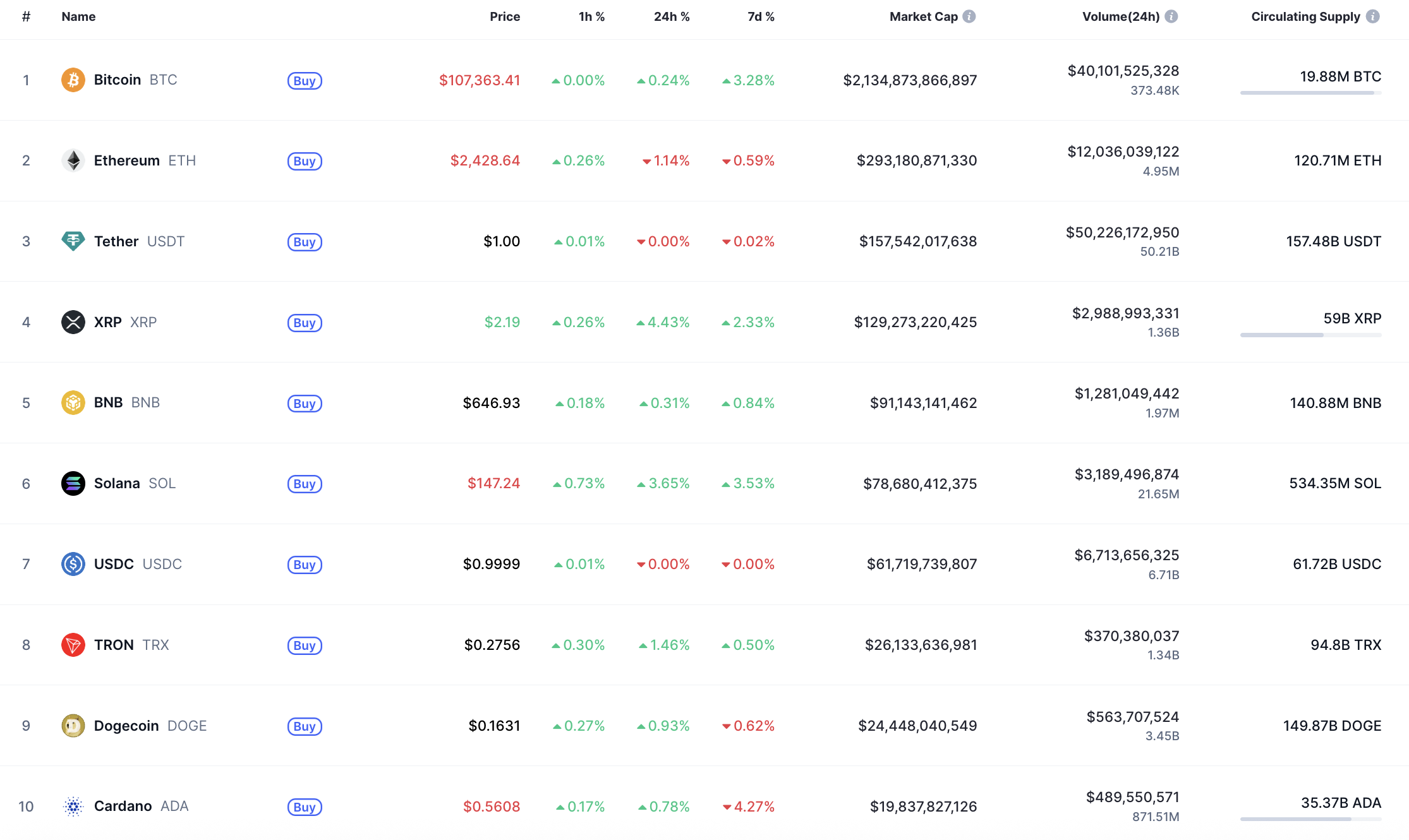The height and width of the screenshot is (840, 1409).
Task: Click the TRON TRX coin logo
Action: point(73,645)
